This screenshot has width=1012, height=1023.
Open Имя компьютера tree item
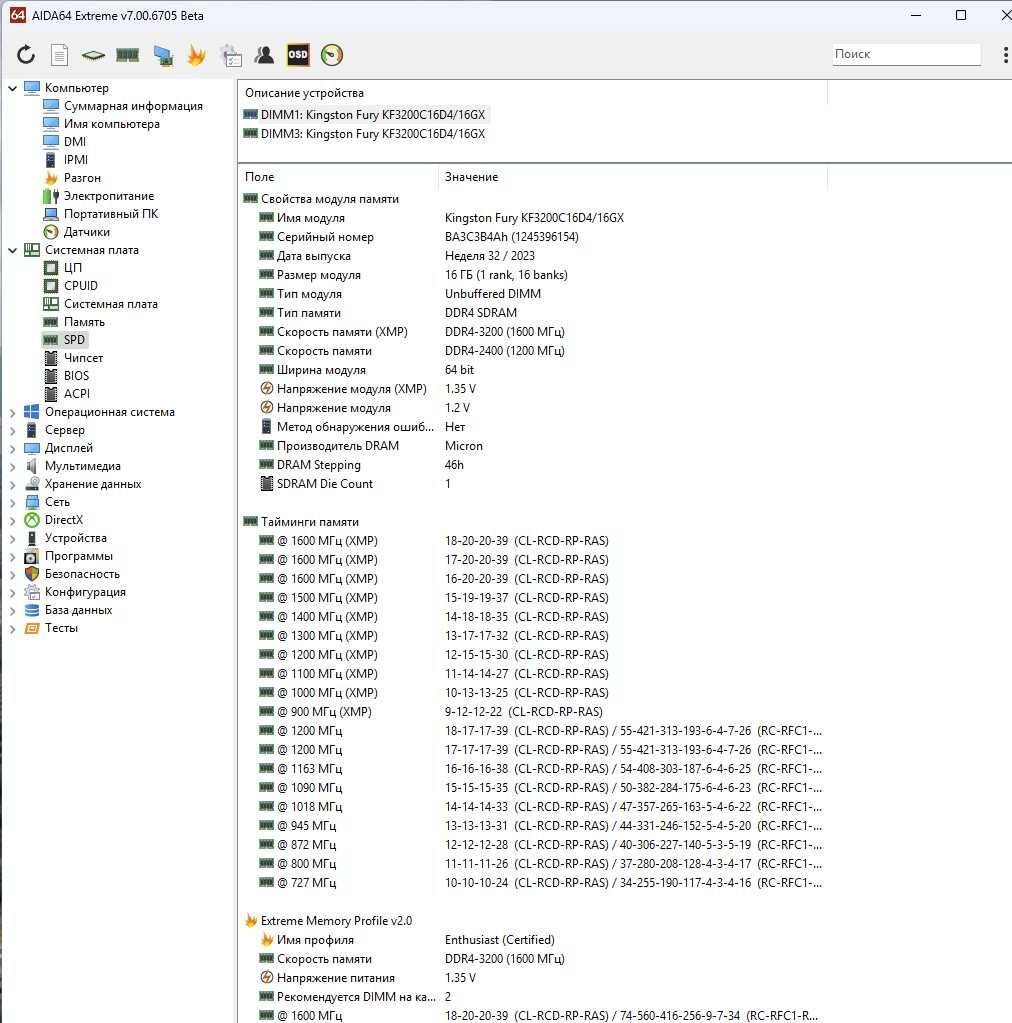[112, 124]
